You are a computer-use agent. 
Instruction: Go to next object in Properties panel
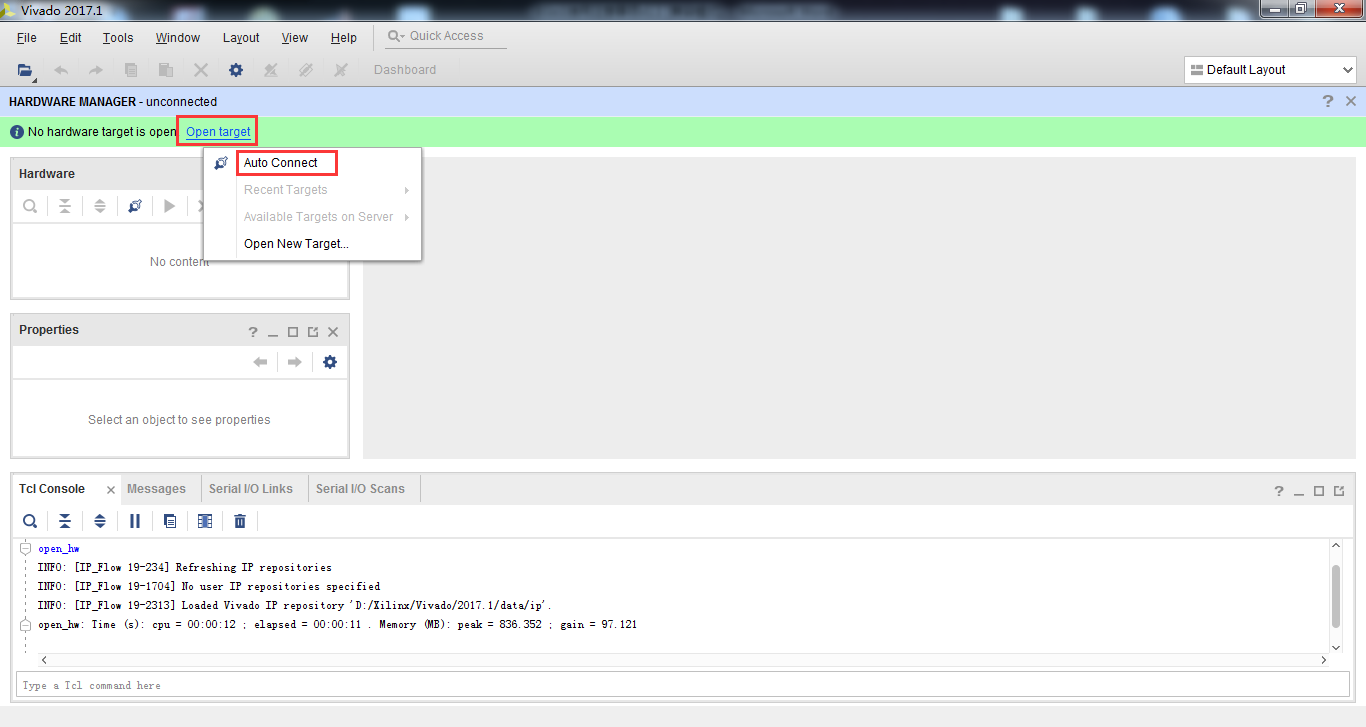click(x=295, y=362)
